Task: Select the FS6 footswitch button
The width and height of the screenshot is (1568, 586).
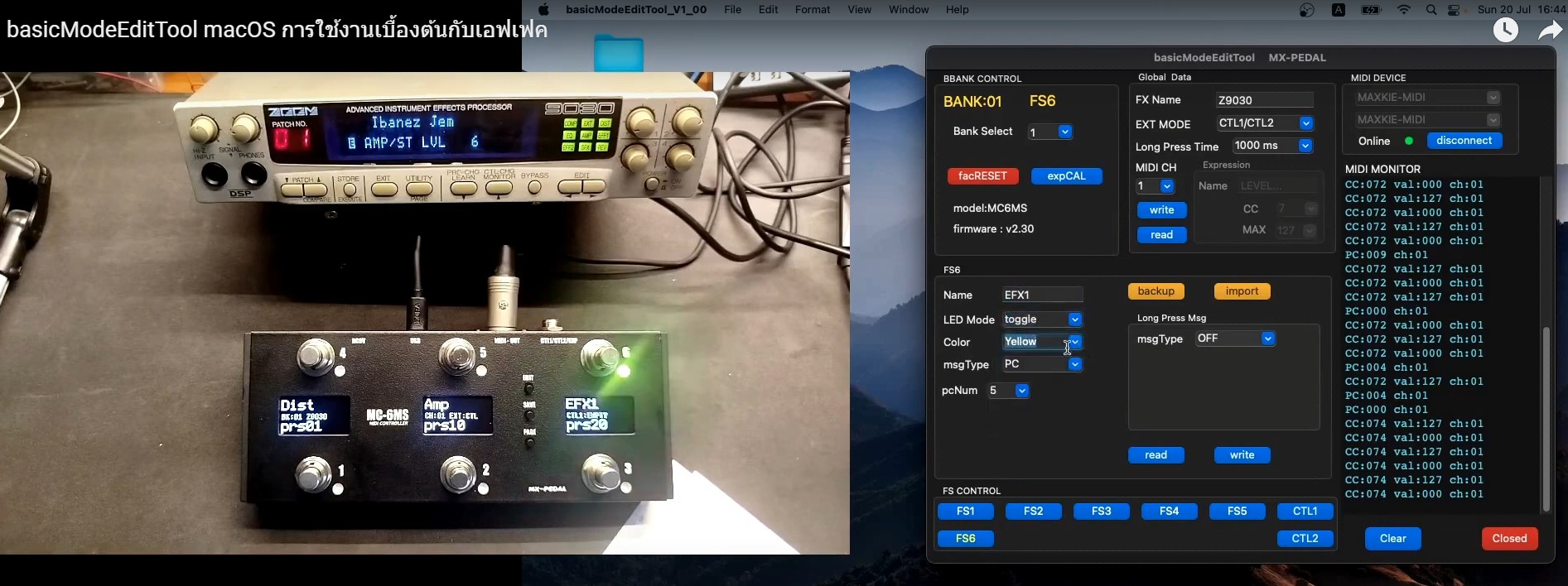Action: (965, 538)
